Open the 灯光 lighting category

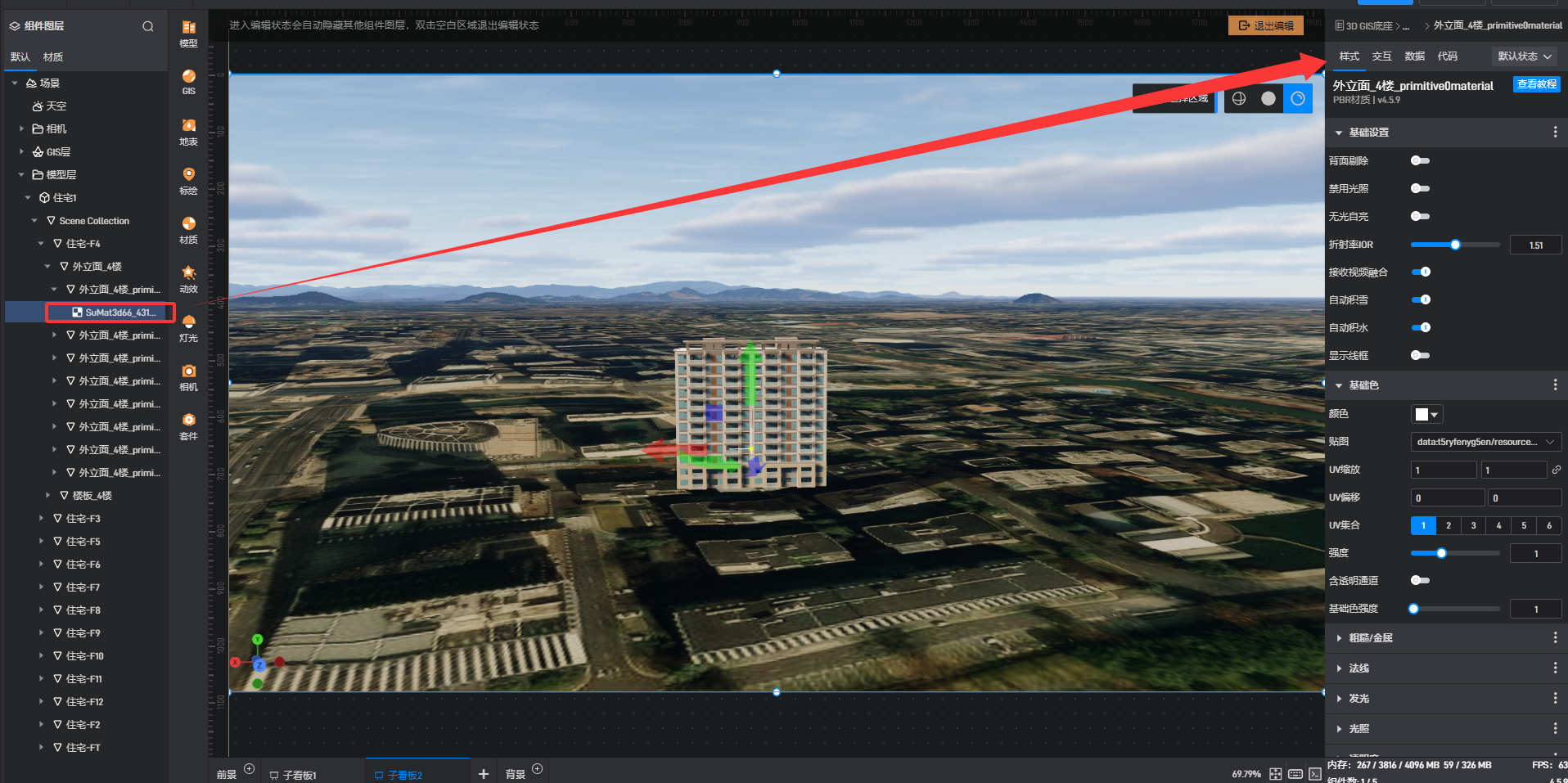point(188,327)
